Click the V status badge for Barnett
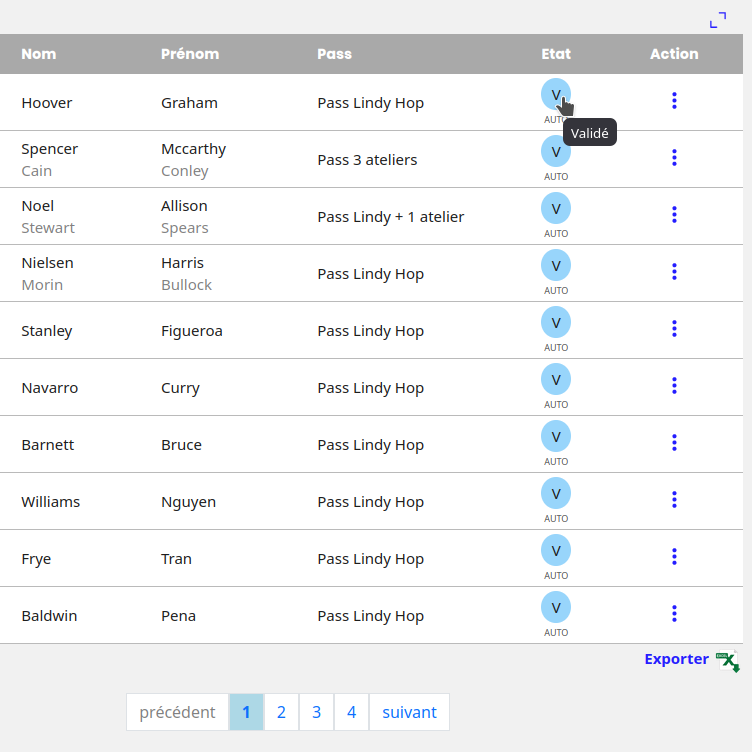This screenshot has width=752, height=752. point(556,436)
